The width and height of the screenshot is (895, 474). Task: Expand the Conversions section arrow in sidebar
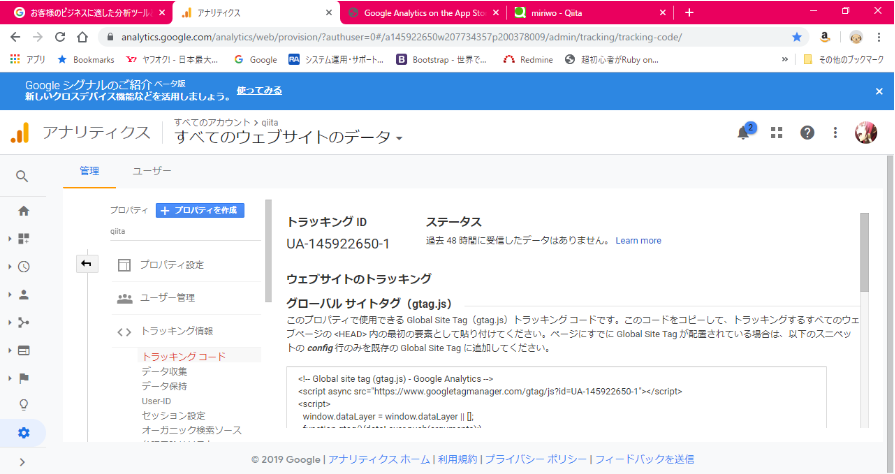[x=9, y=378]
